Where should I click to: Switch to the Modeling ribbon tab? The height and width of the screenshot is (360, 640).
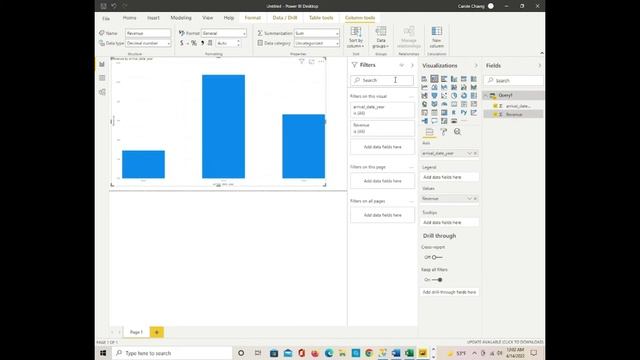click(181, 18)
